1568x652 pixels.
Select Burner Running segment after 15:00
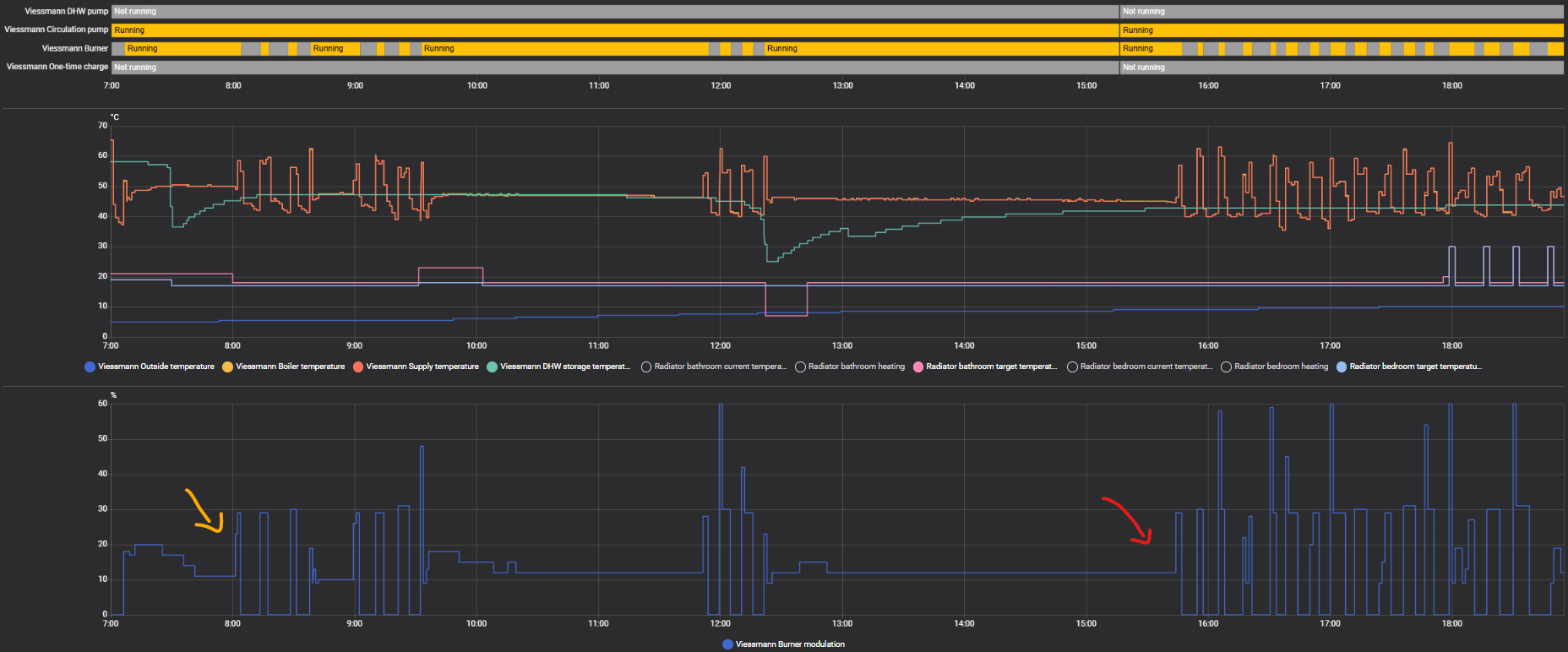click(1151, 48)
